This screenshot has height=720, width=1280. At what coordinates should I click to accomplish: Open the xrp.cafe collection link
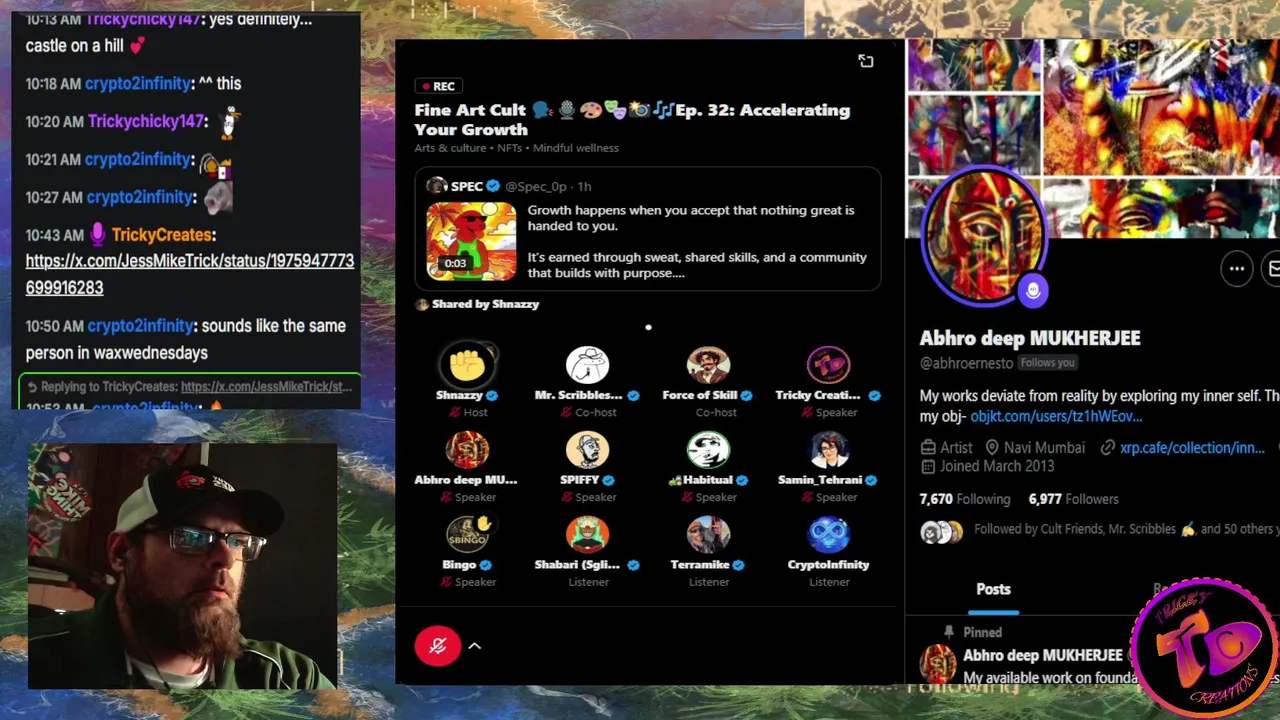click(x=1192, y=448)
